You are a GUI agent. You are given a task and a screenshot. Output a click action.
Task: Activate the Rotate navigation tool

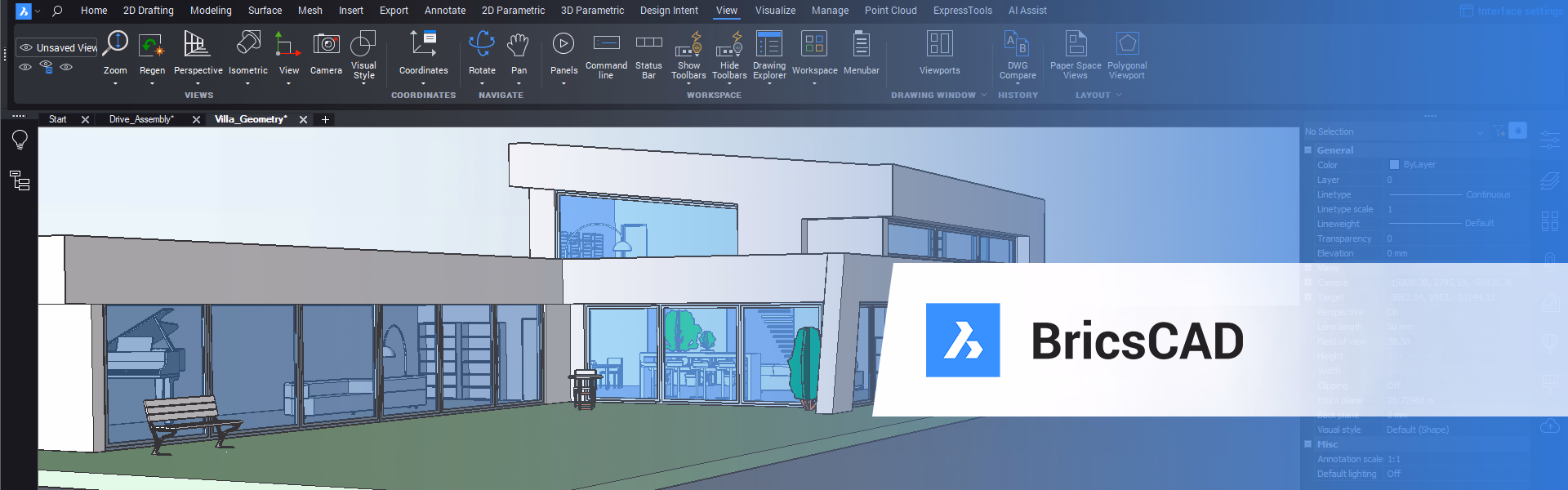click(482, 46)
